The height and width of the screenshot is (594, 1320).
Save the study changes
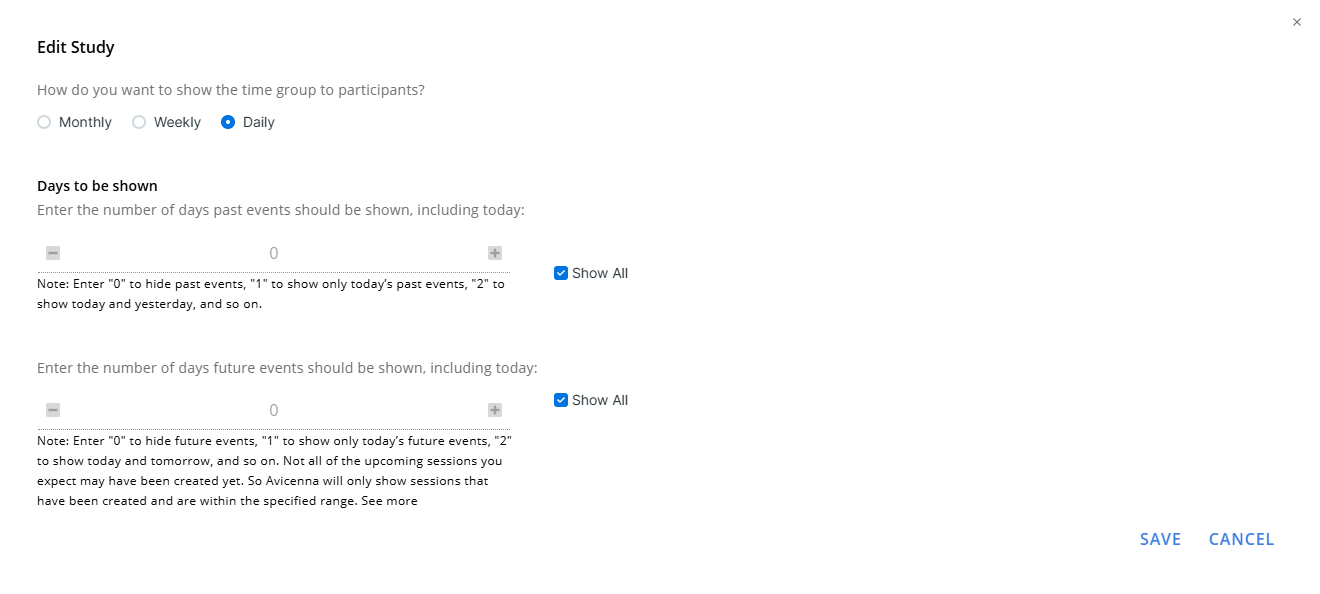[x=1161, y=539]
